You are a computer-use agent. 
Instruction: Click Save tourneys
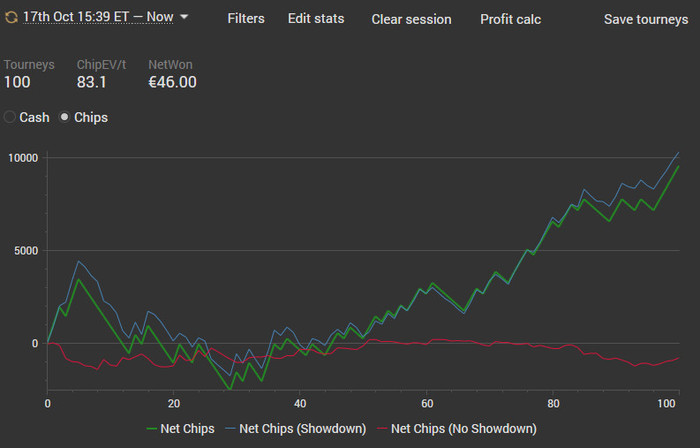pyautogui.click(x=646, y=19)
